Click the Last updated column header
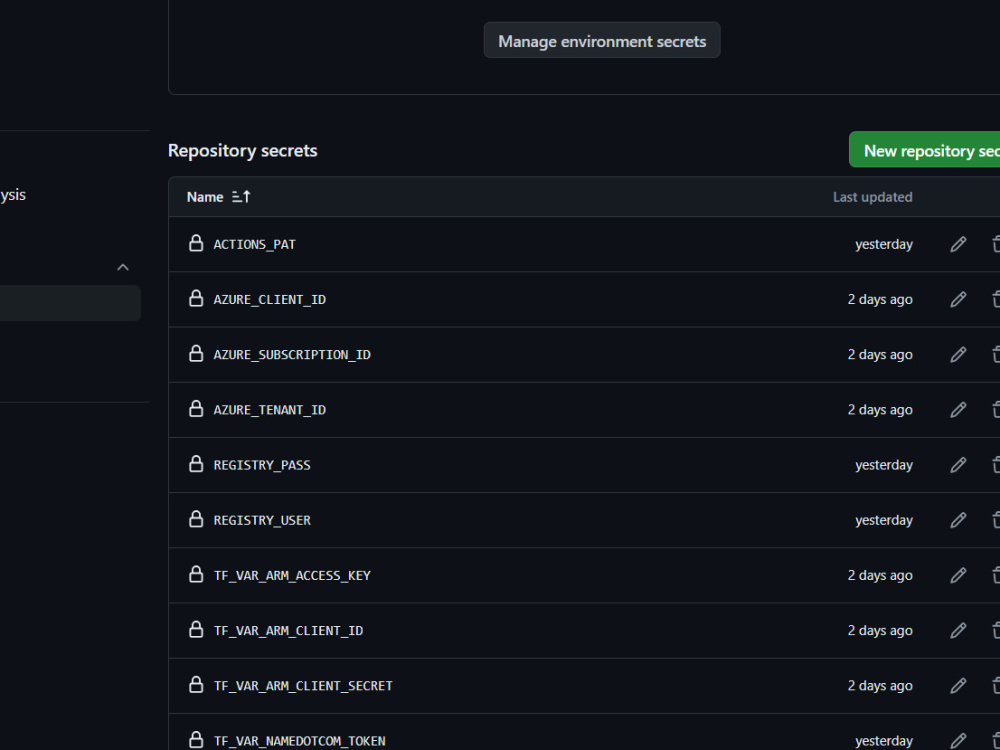 [872, 196]
